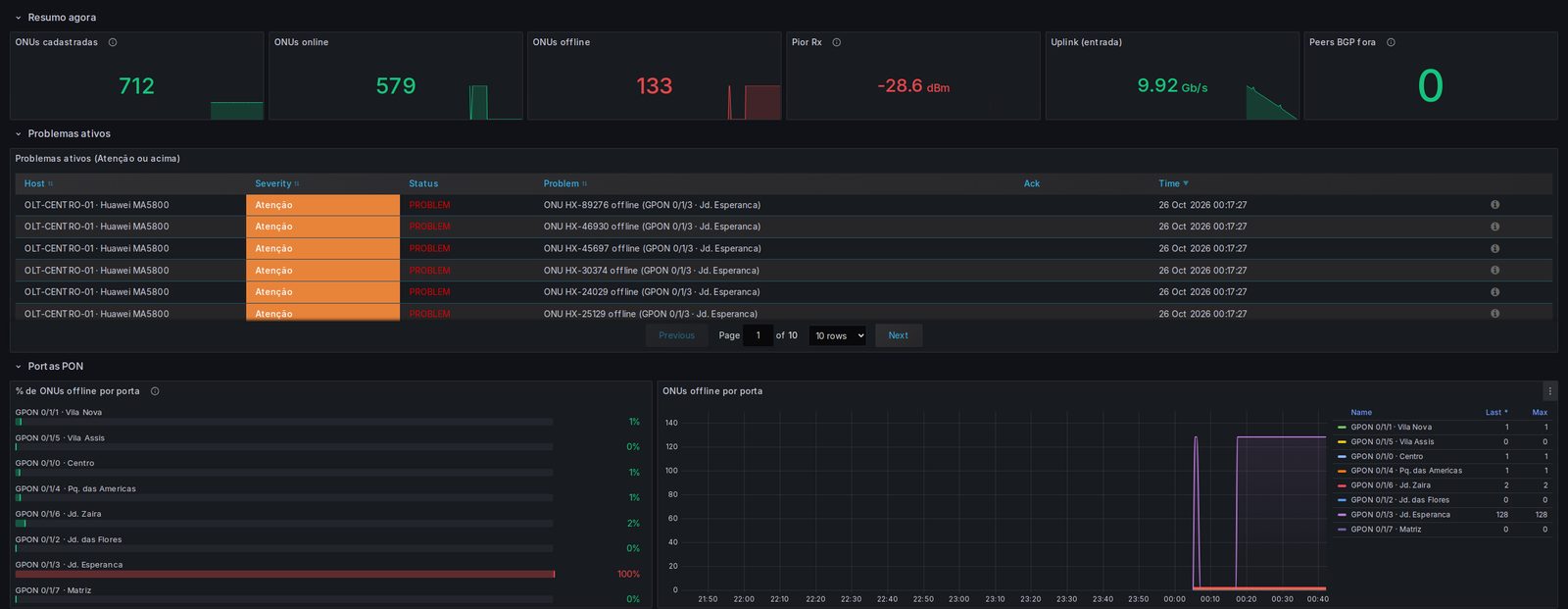This screenshot has width=1568, height=609.
Task: Click PROBLEM status for ONU HX-46930
Action: [429, 227]
